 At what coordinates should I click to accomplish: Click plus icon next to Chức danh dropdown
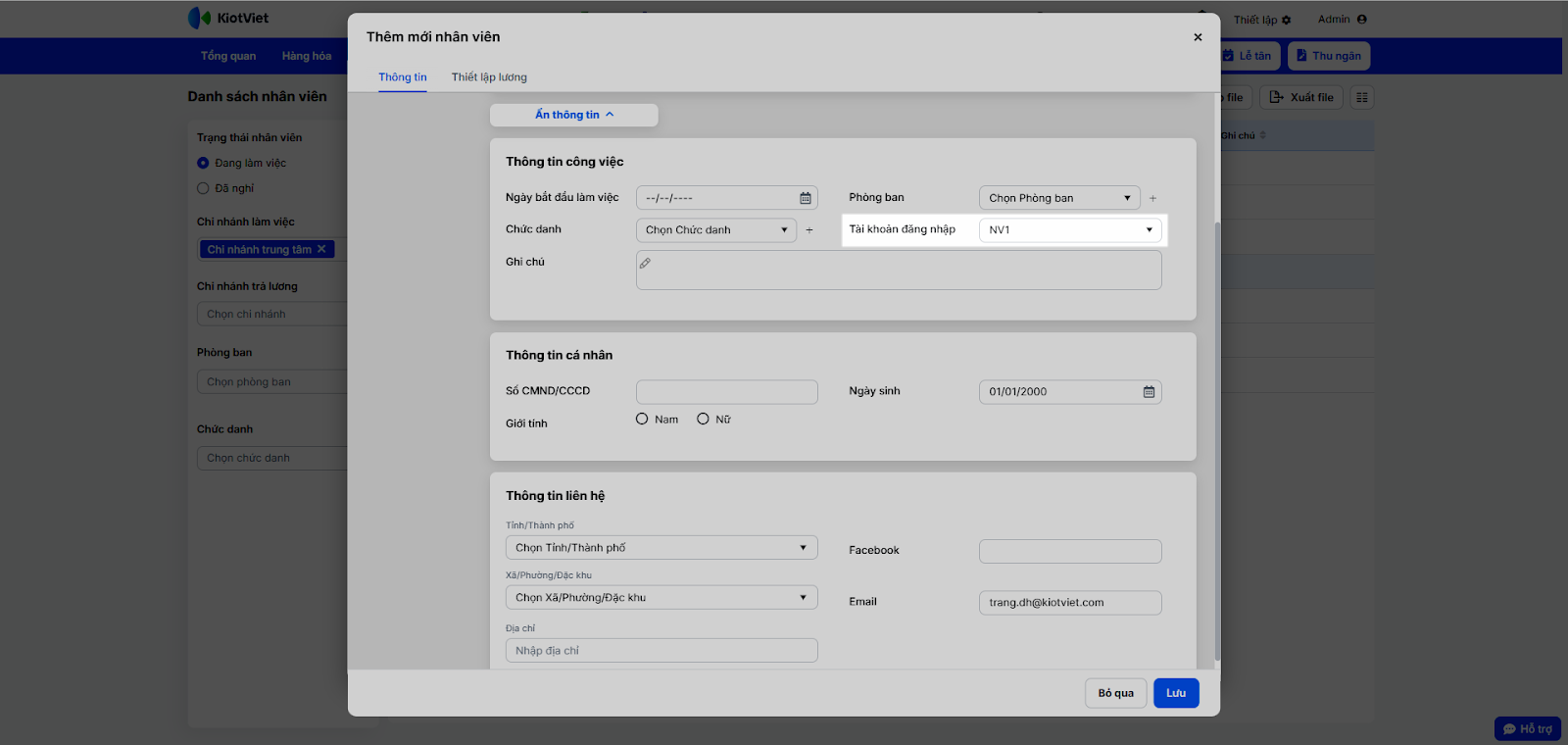click(x=808, y=230)
